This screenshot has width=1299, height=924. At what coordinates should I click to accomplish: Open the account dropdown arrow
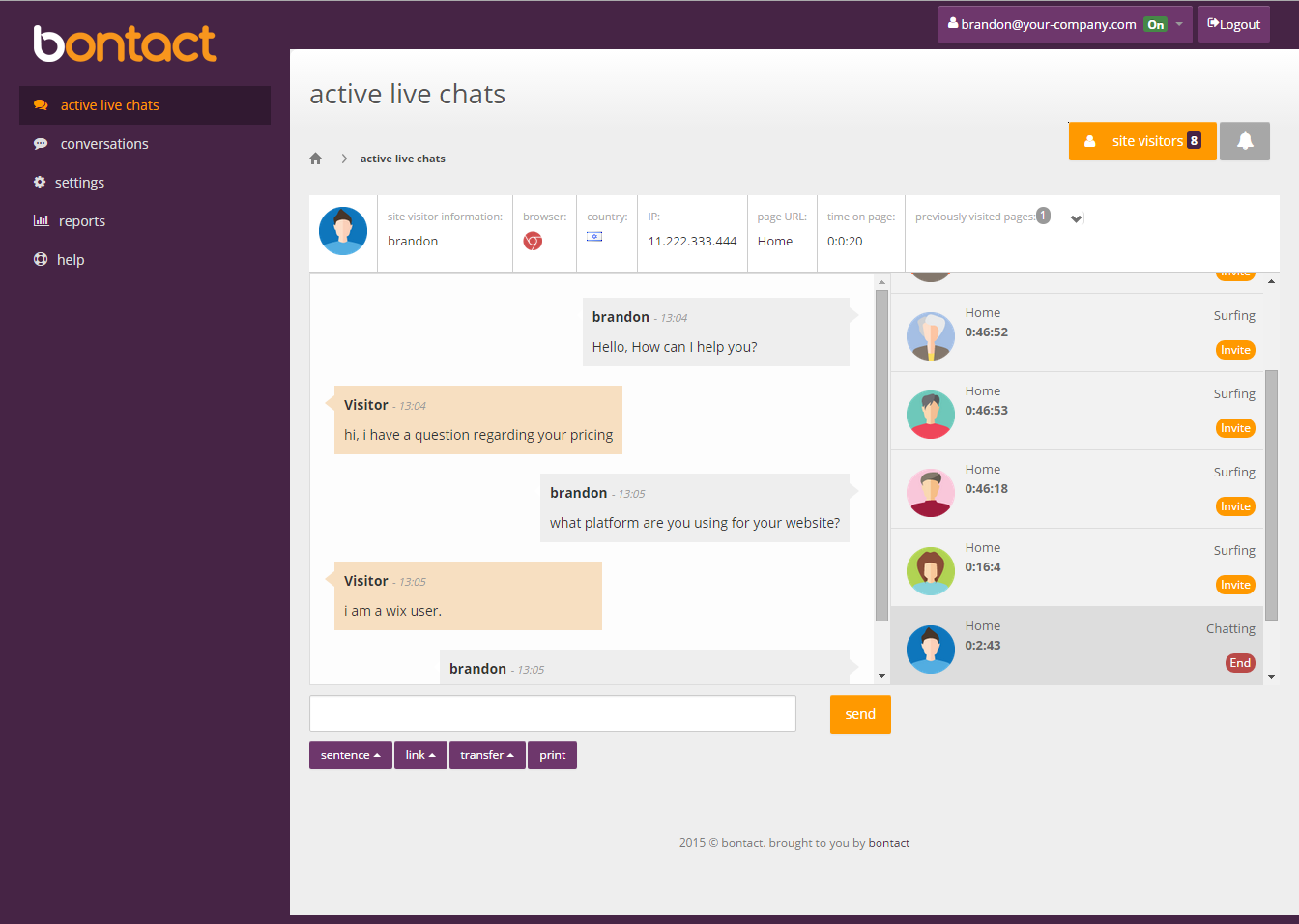pyautogui.click(x=1179, y=24)
